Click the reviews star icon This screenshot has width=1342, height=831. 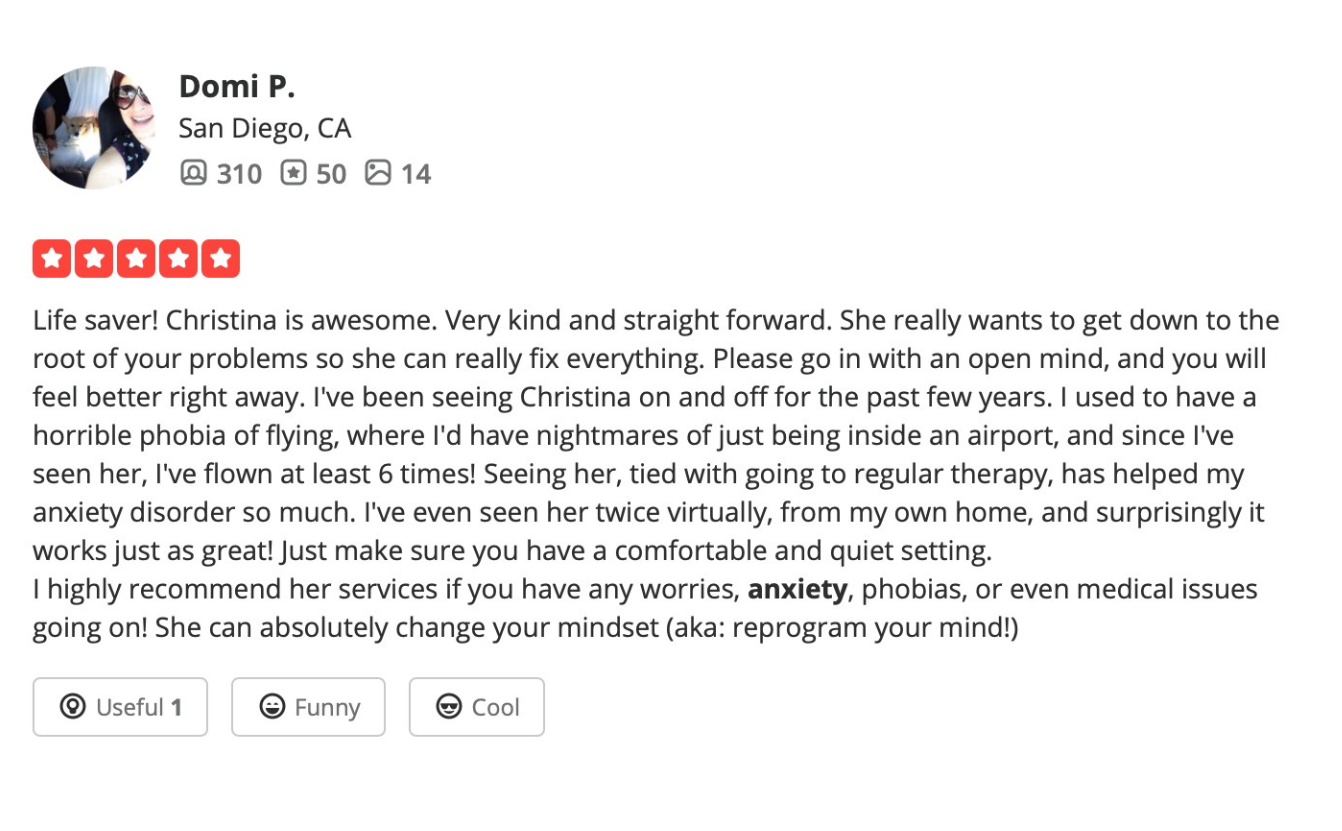tap(292, 173)
